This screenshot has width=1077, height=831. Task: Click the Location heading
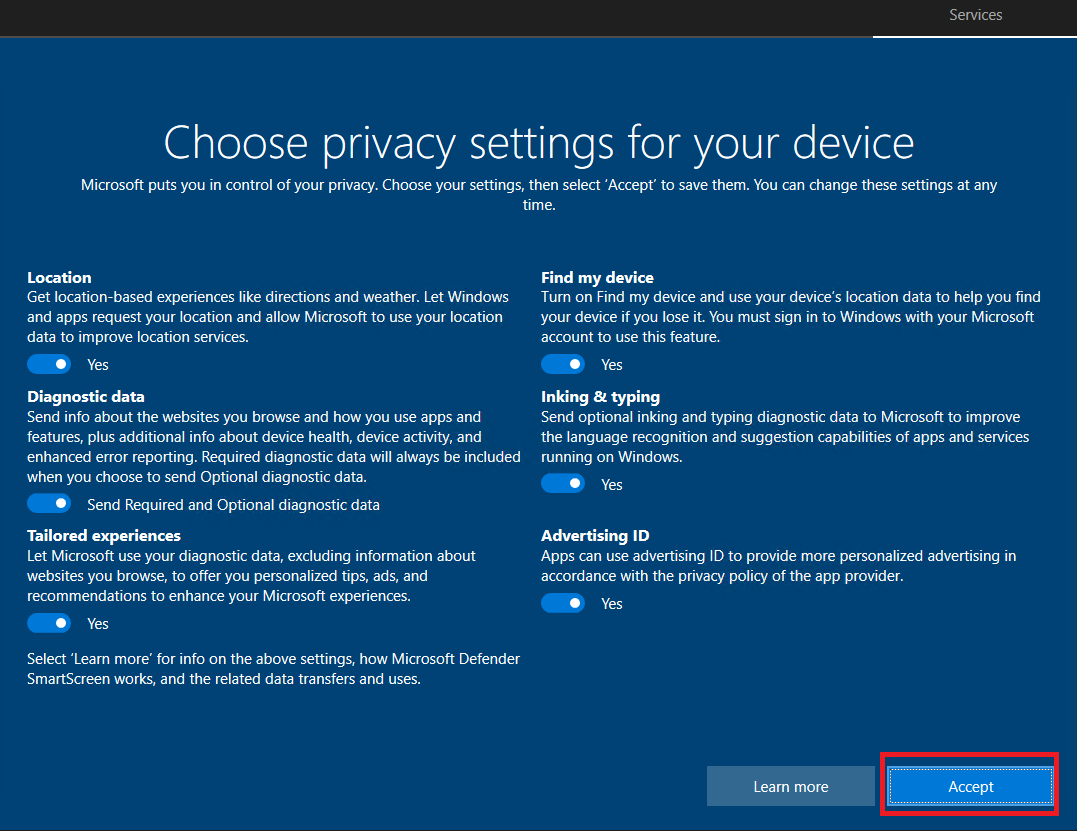pyautogui.click(x=59, y=277)
